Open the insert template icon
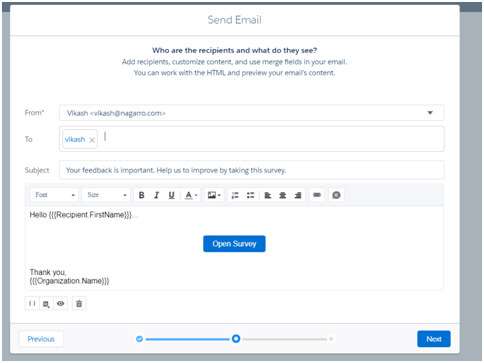This screenshot has width=484, height=363. click(x=46, y=304)
